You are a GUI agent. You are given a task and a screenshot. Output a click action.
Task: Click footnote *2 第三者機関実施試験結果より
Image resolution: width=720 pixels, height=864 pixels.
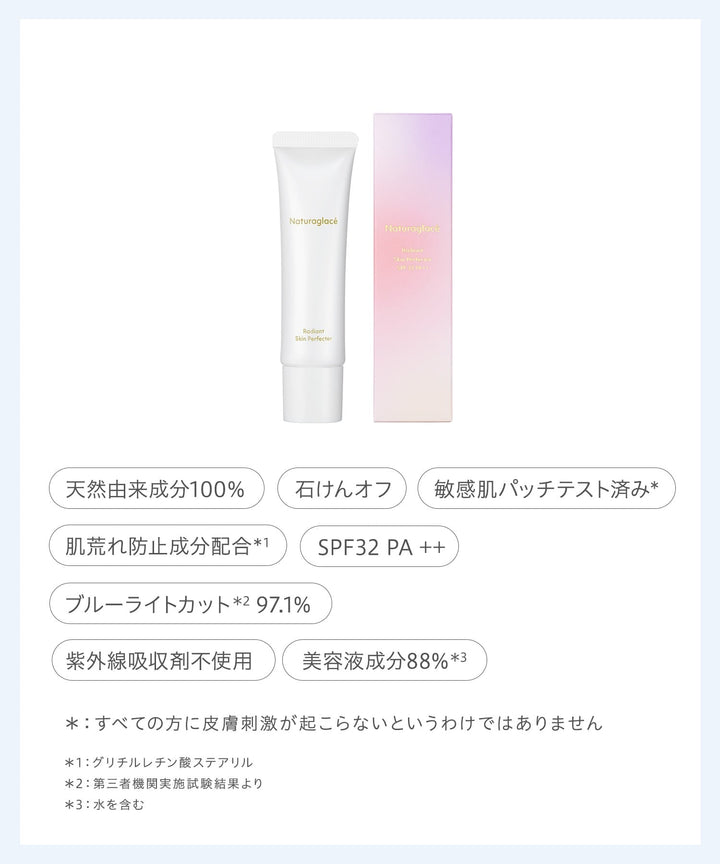(x=164, y=784)
